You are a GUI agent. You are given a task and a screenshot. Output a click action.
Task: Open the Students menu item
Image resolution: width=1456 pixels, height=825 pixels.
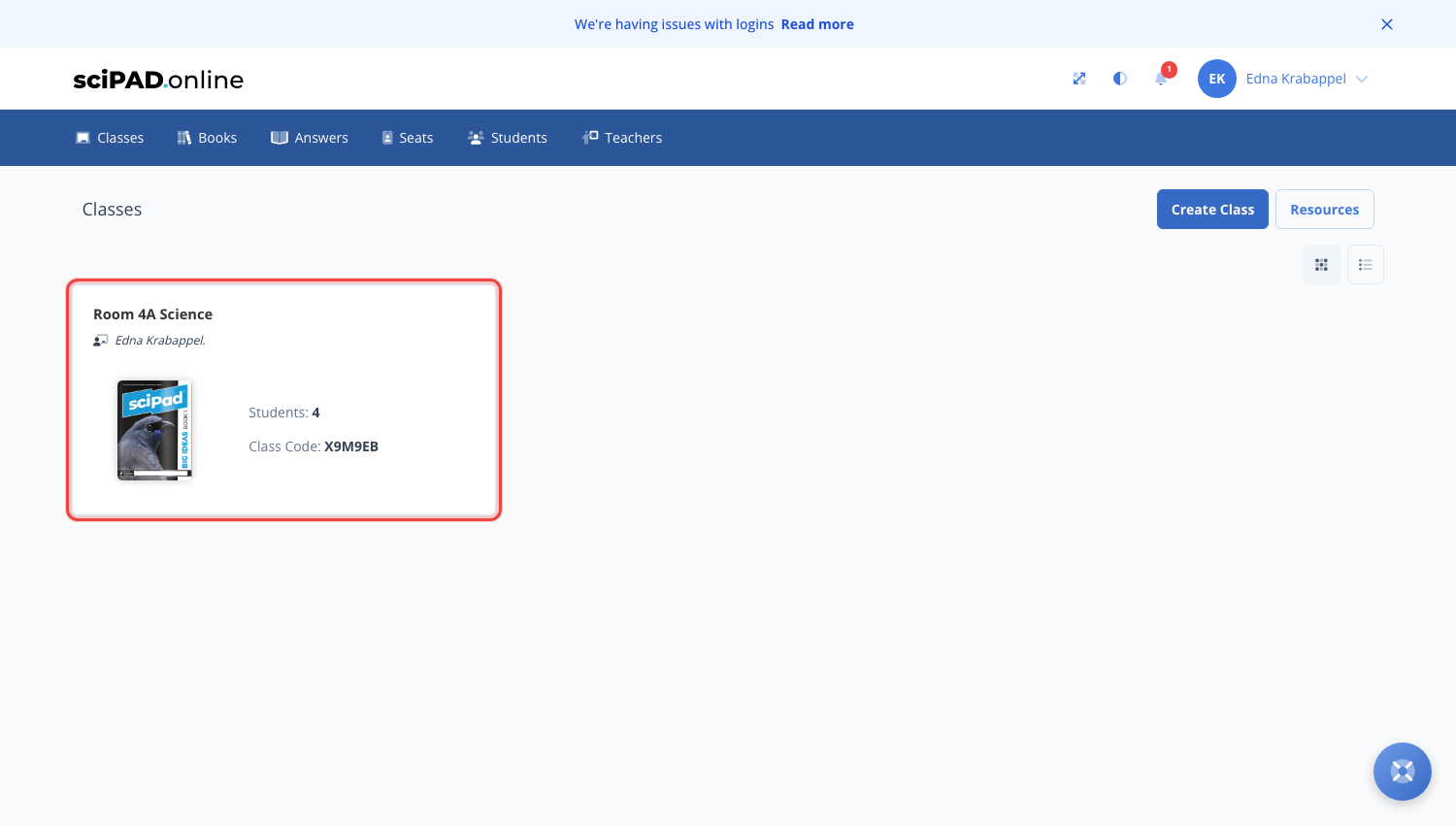[508, 138]
